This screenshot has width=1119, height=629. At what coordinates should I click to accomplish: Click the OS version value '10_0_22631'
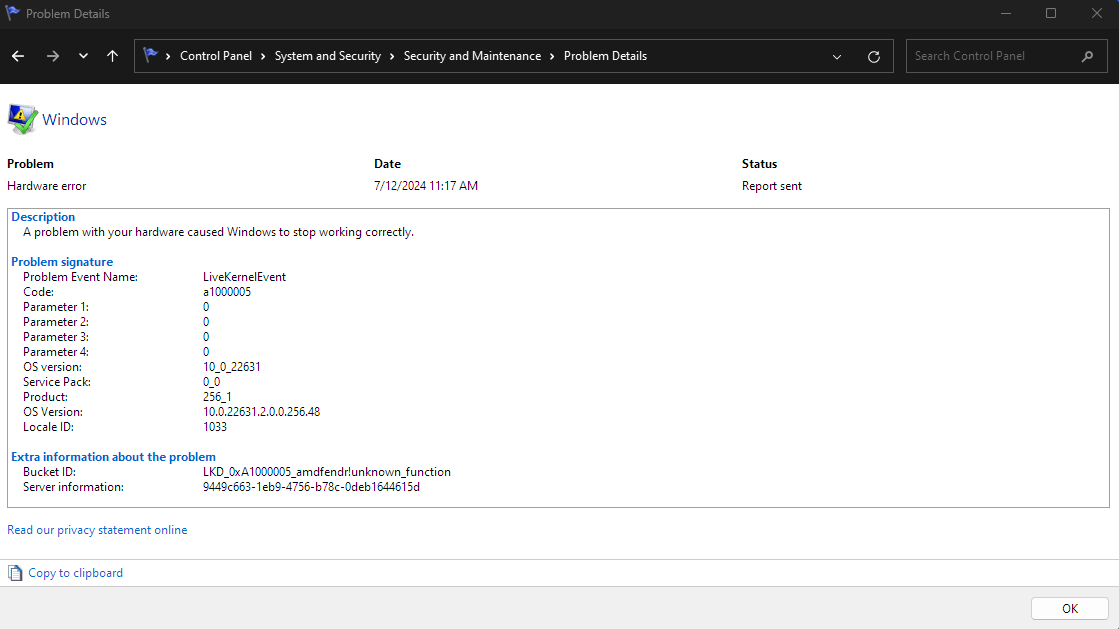coord(232,367)
